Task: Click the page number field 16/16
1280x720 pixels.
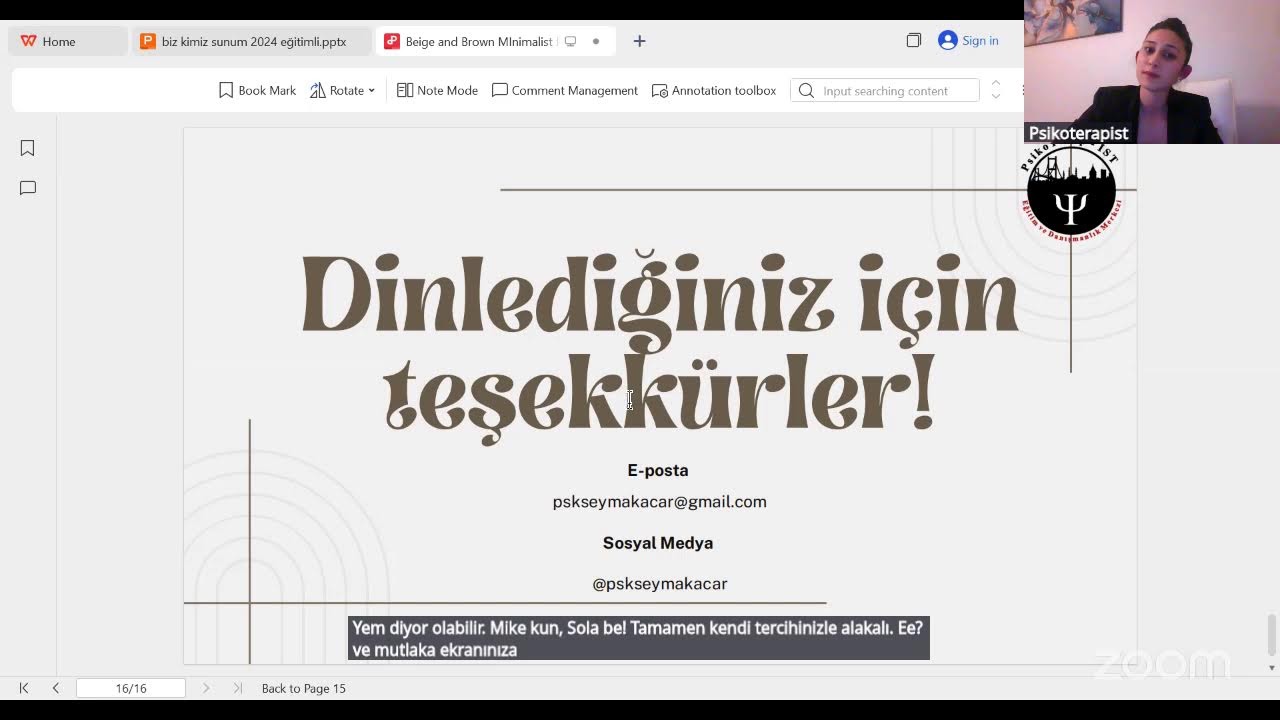Action: pyautogui.click(x=131, y=688)
